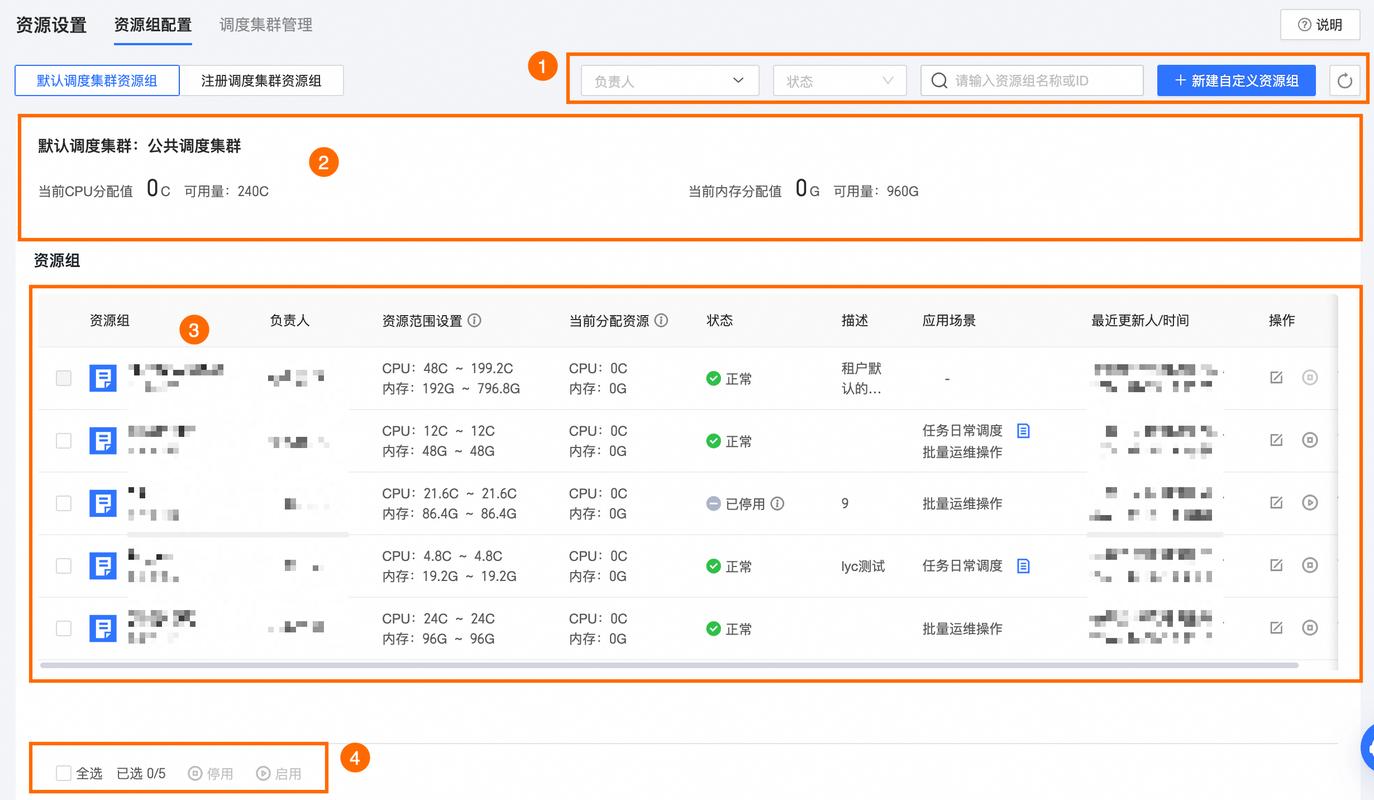Focus the resource group name or ID search field

(x=1032, y=81)
